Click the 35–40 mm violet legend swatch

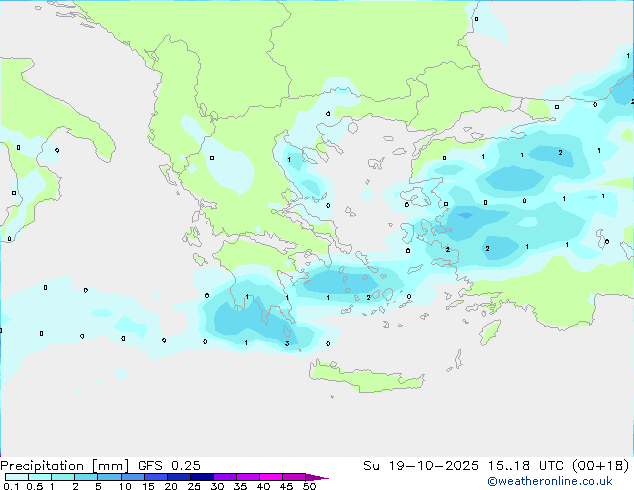coord(248,477)
